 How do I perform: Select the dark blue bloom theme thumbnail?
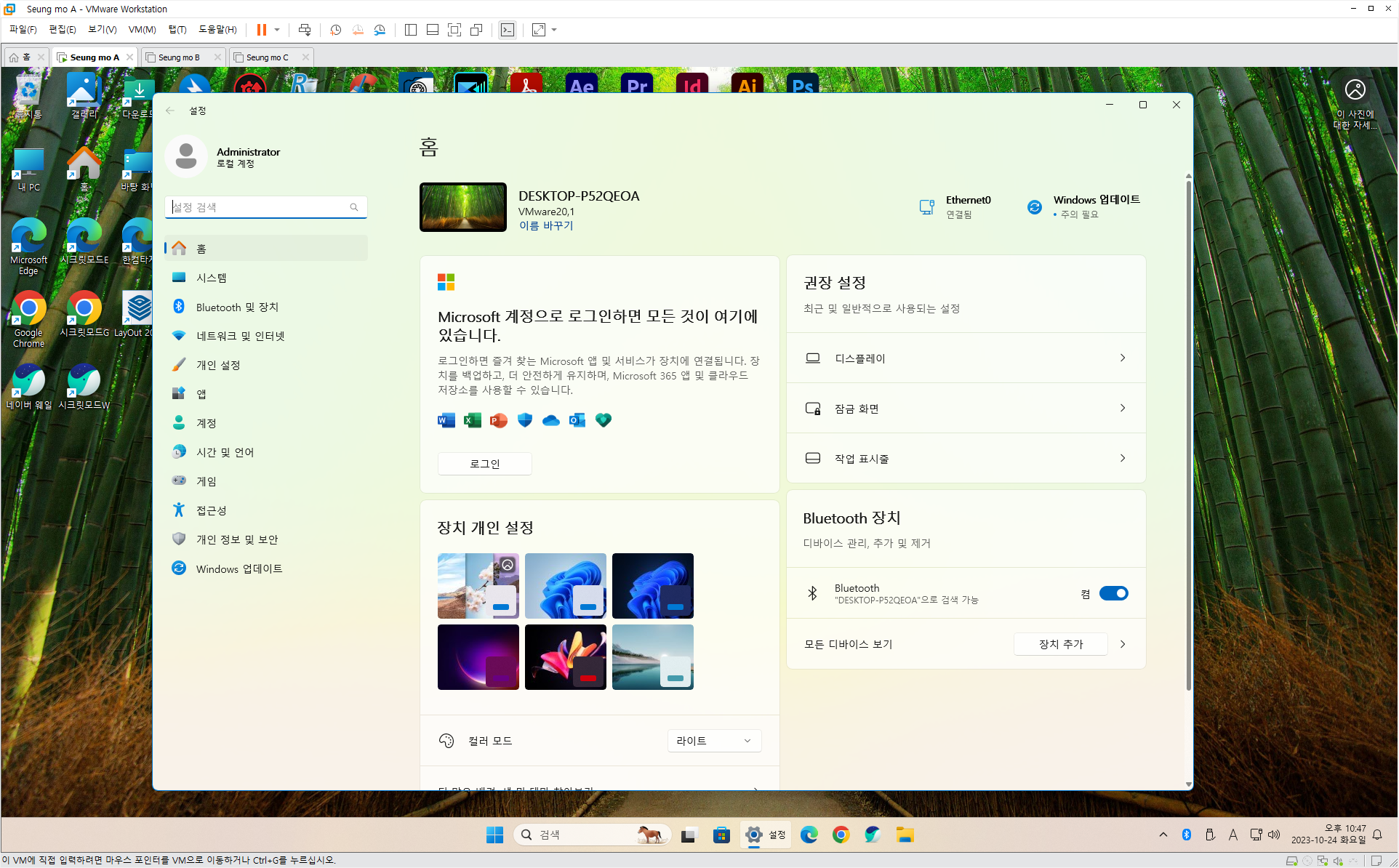point(652,585)
